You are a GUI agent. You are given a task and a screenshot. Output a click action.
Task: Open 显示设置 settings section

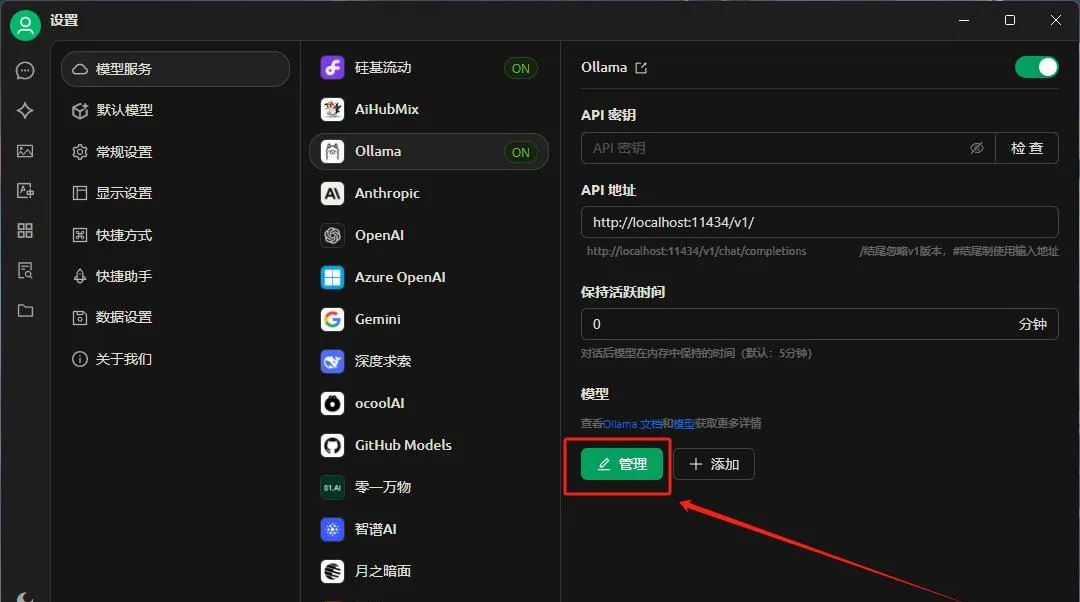coord(175,193)
